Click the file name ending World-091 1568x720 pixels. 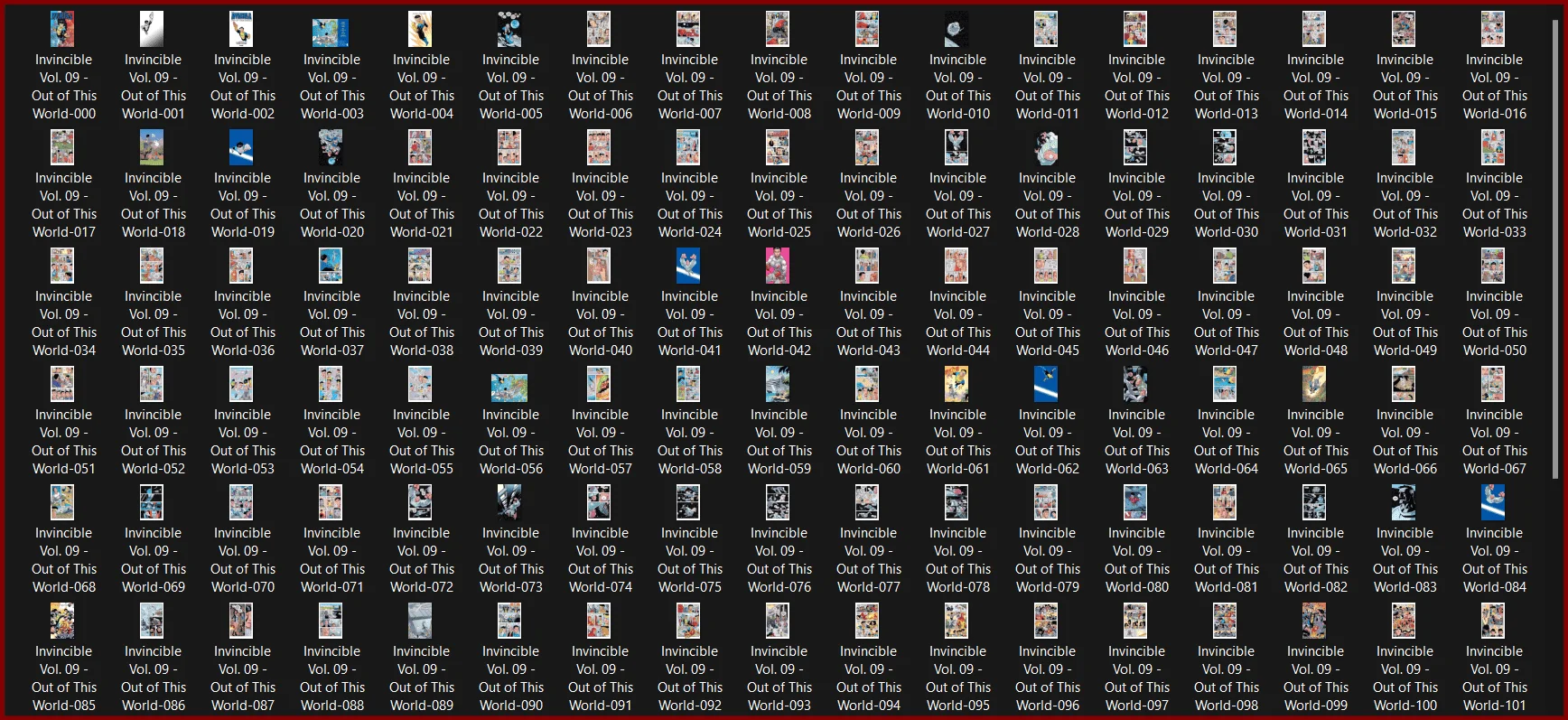pyautogui.click(x=601, y=678)
